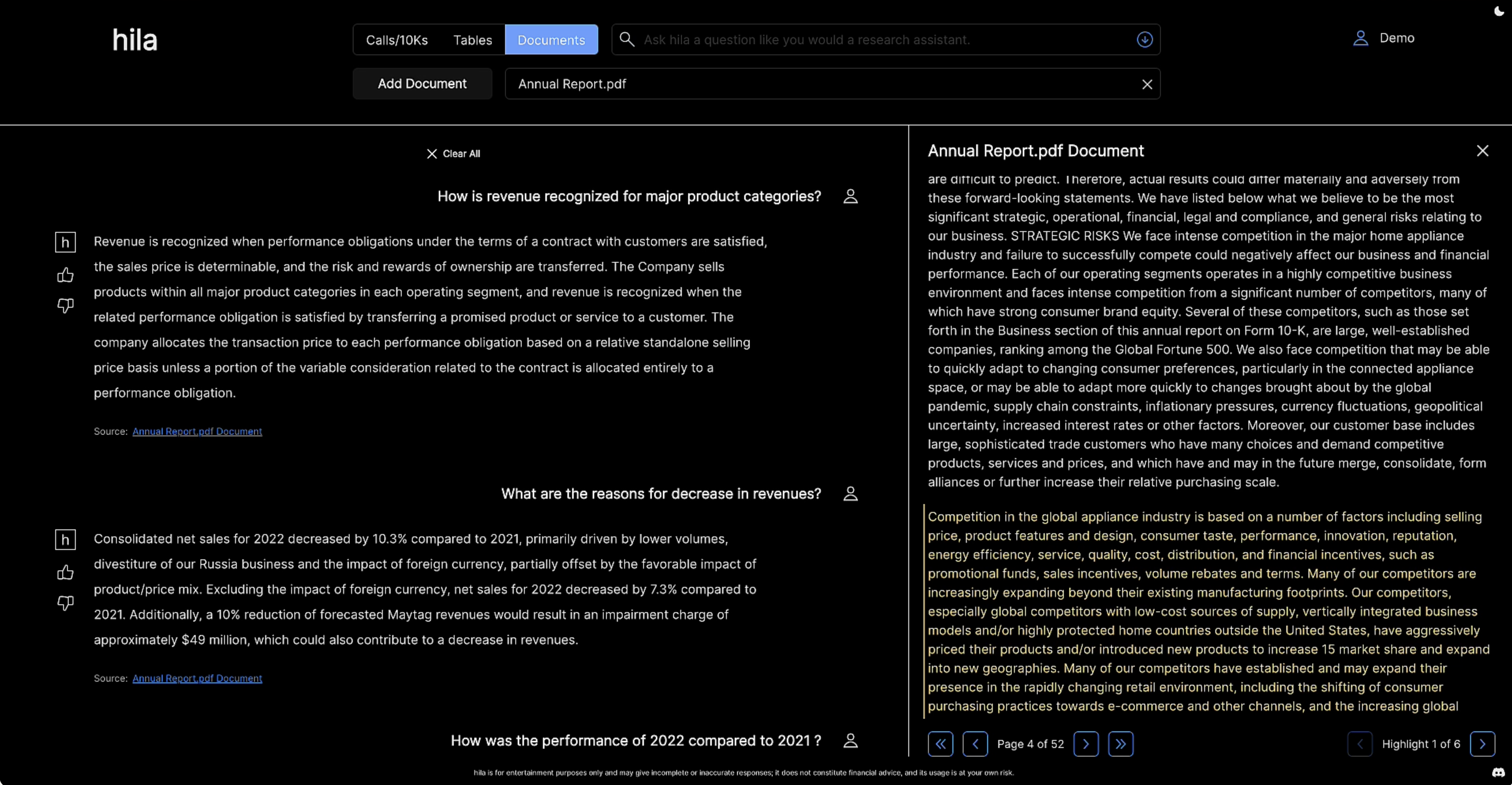Jump to the last document page
This screenshot has width=1512, height=785.
1120,744
